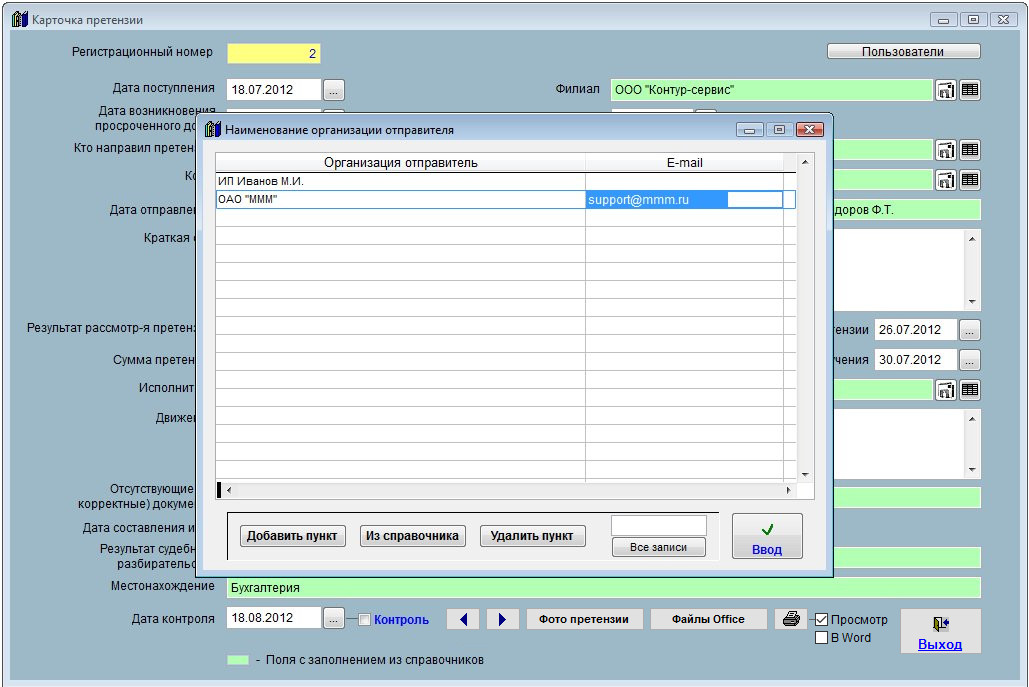Go to previous record with left arrow
1029x687 pixels.
(462, 619)
